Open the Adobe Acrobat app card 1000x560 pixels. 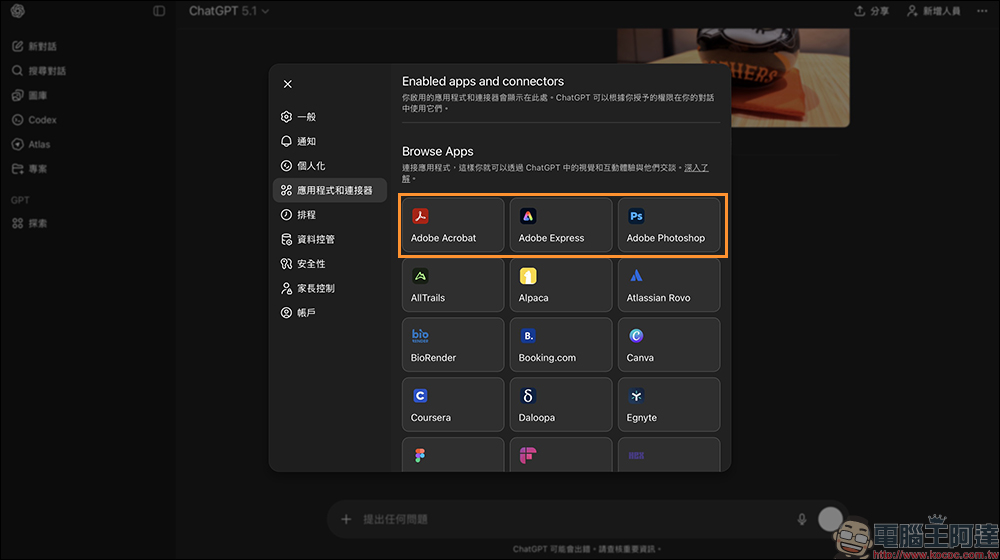pyautogui.click(x=453, y=225)
